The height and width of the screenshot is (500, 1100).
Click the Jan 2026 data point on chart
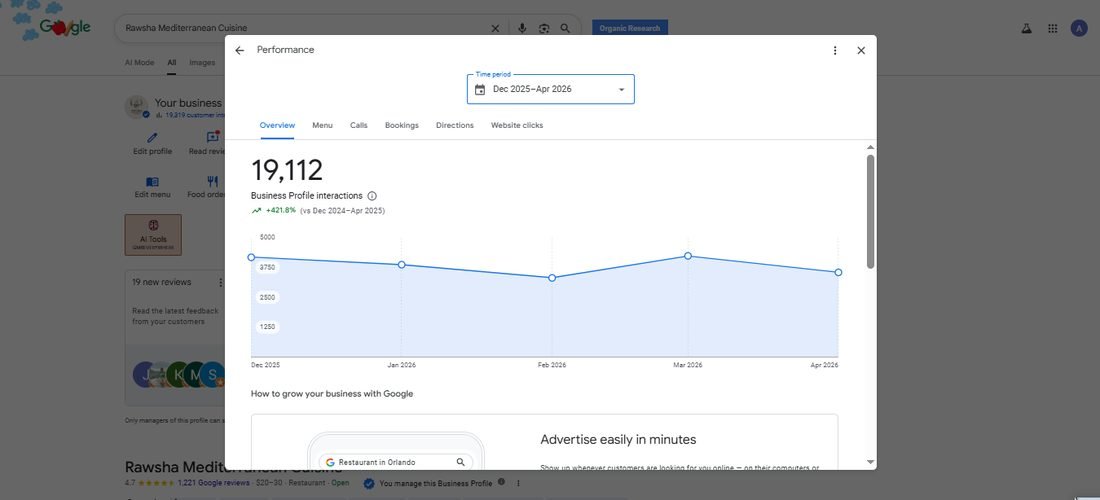click(x=401, y=264)
